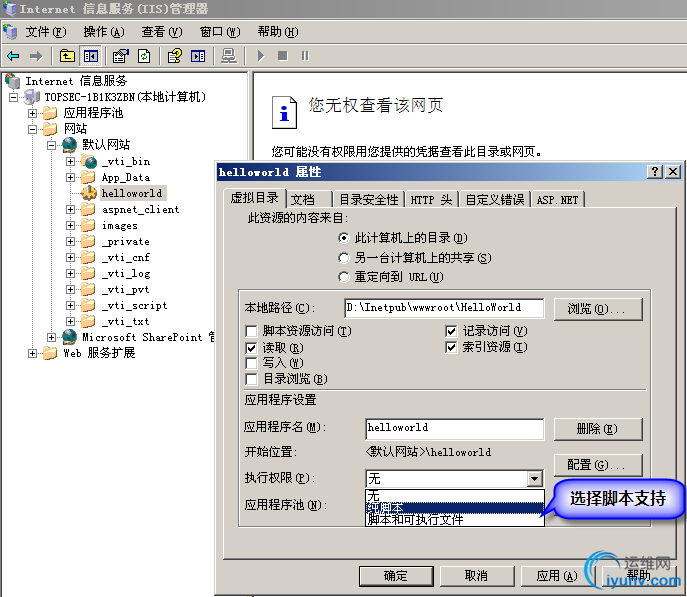This screenshot has width=687, height=597.
Task: Open the 文件 menu
Action: [46, 32]
